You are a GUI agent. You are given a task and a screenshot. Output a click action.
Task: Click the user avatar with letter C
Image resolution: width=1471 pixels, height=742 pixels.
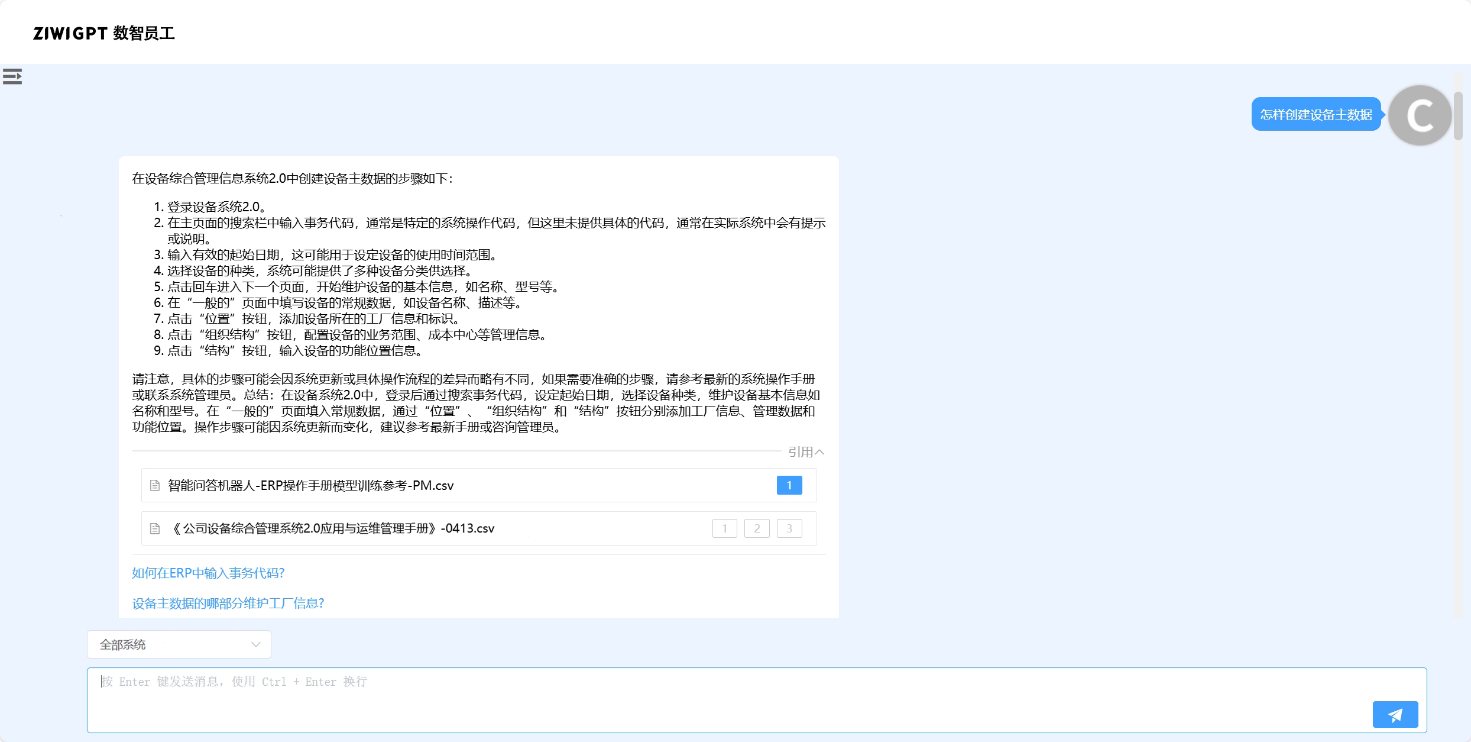click(x=1420, y=115)
